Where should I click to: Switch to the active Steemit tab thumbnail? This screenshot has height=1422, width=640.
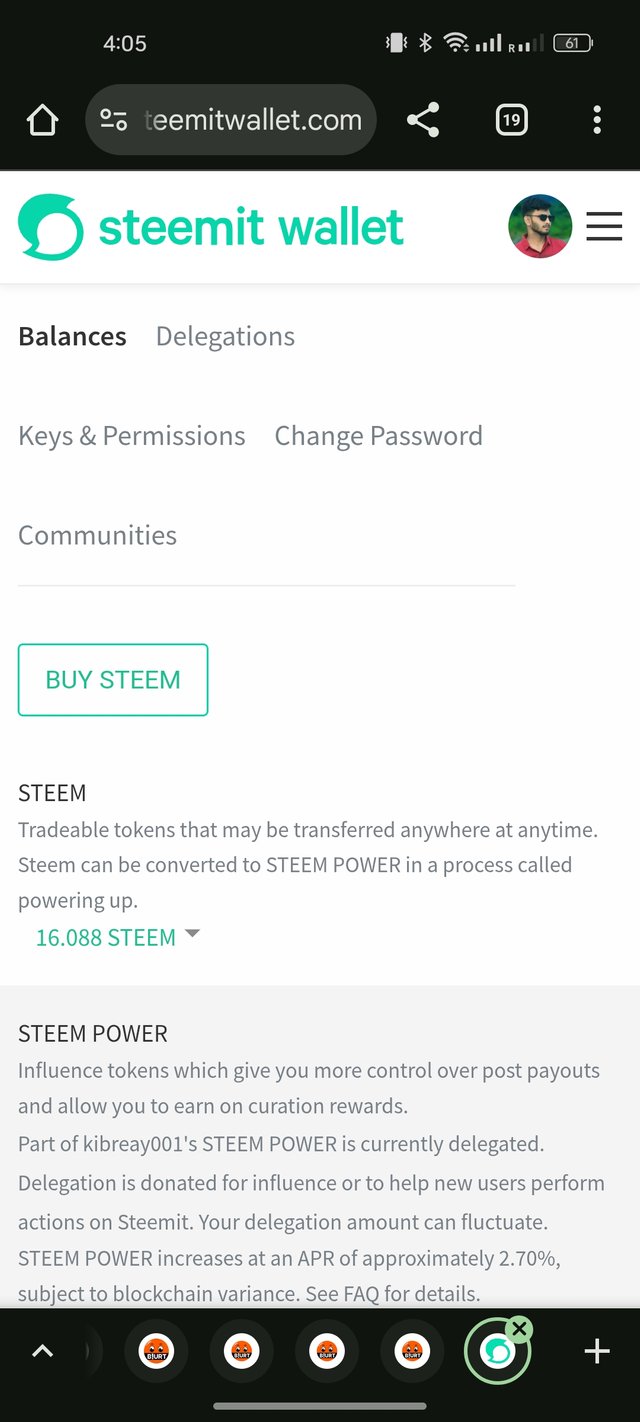point(497,1352)
